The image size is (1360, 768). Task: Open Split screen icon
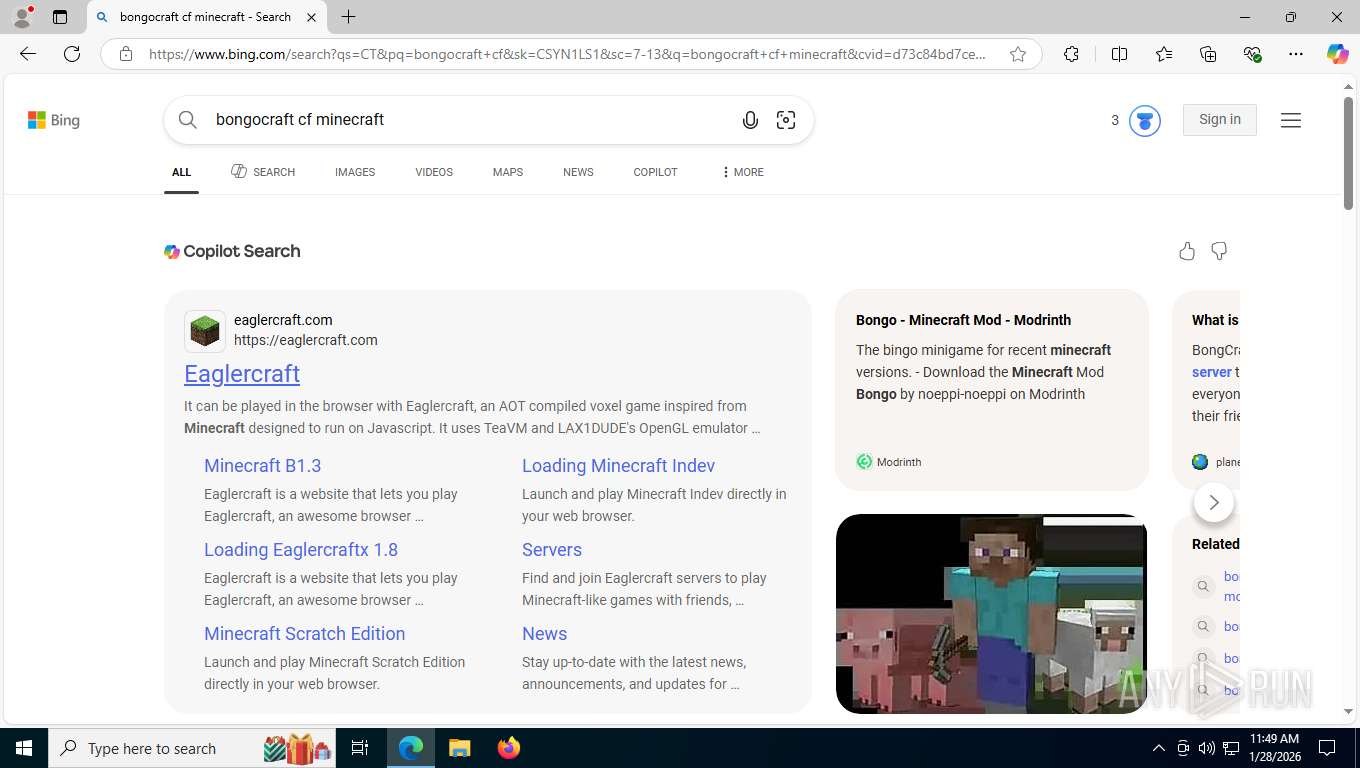pos(1119,54)
